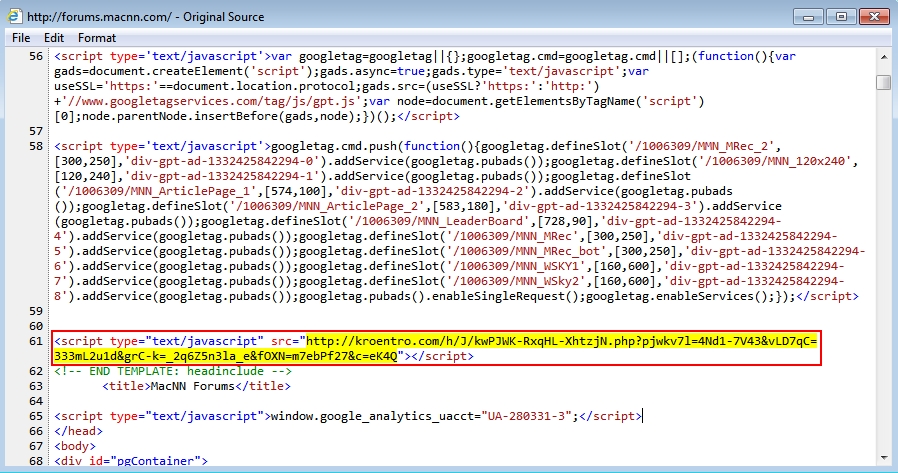Click the 'MacNN Forums' title text
Screen dimensions: 898x473
point(193,386)
